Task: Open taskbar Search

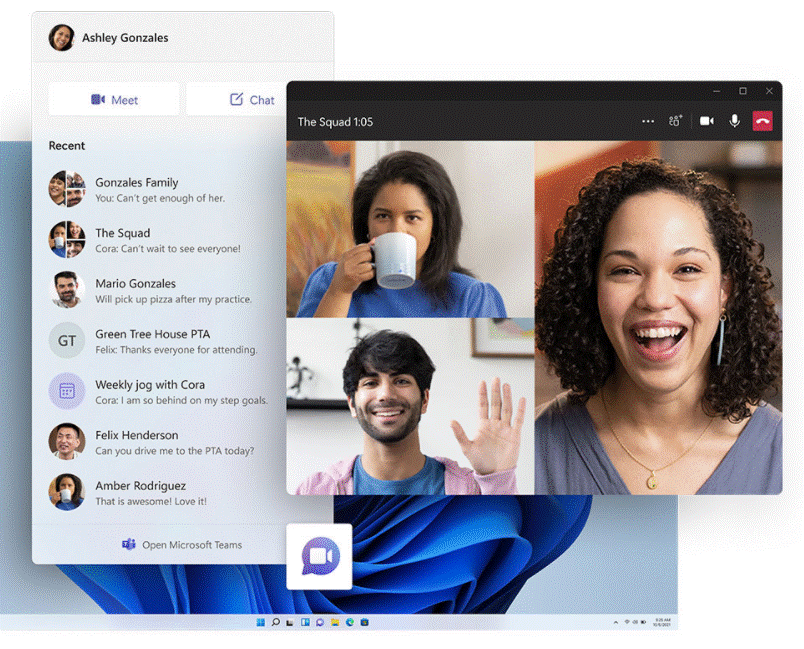Action: coord(275,622)
